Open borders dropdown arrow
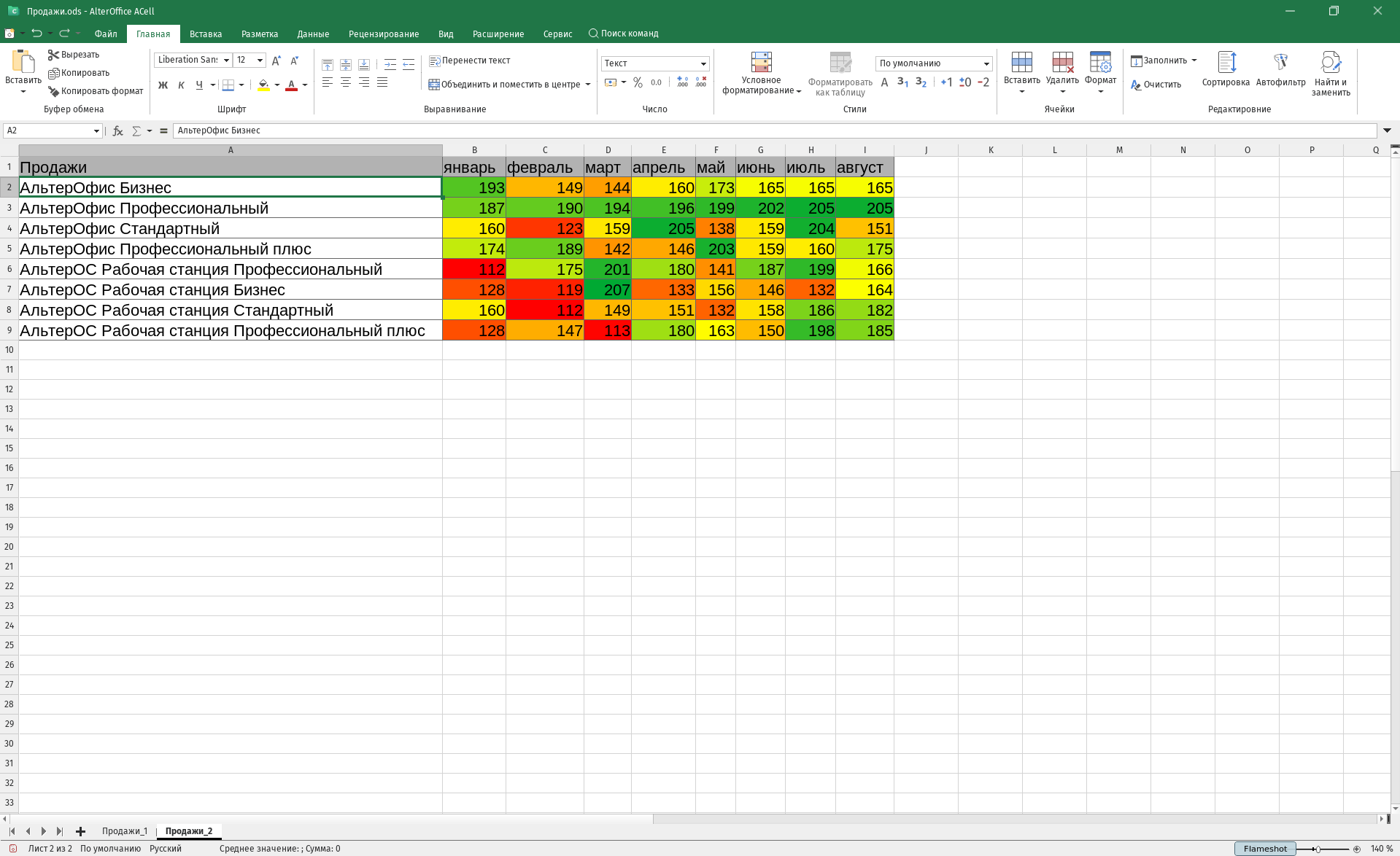This screenshot has height=856, width=1400. pos(241,85)
